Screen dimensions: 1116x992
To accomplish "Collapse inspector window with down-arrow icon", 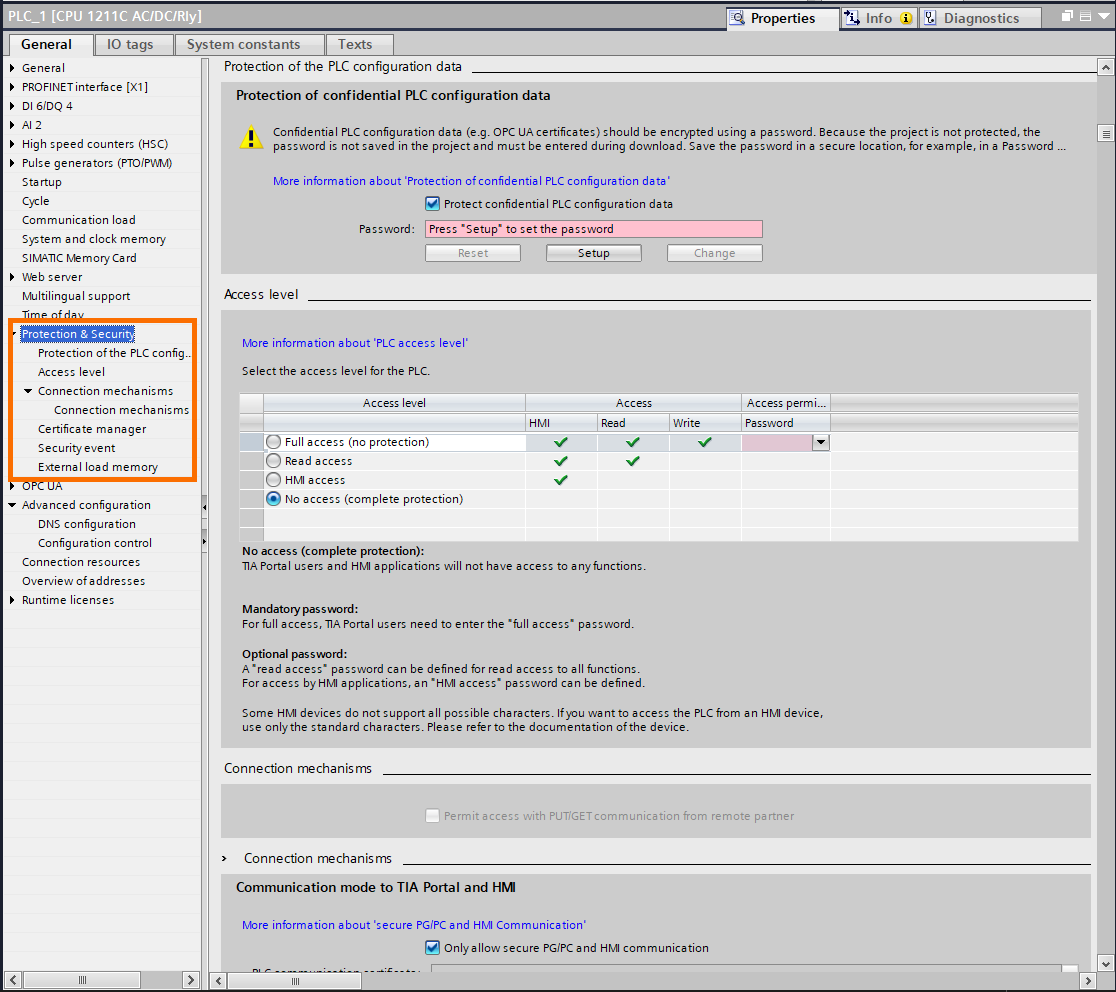I will tap(1104, 16).
